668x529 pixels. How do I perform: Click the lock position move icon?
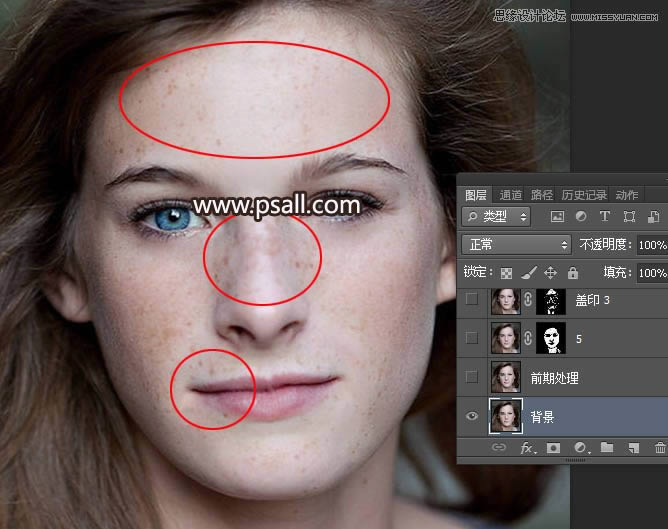click(550, 272)
